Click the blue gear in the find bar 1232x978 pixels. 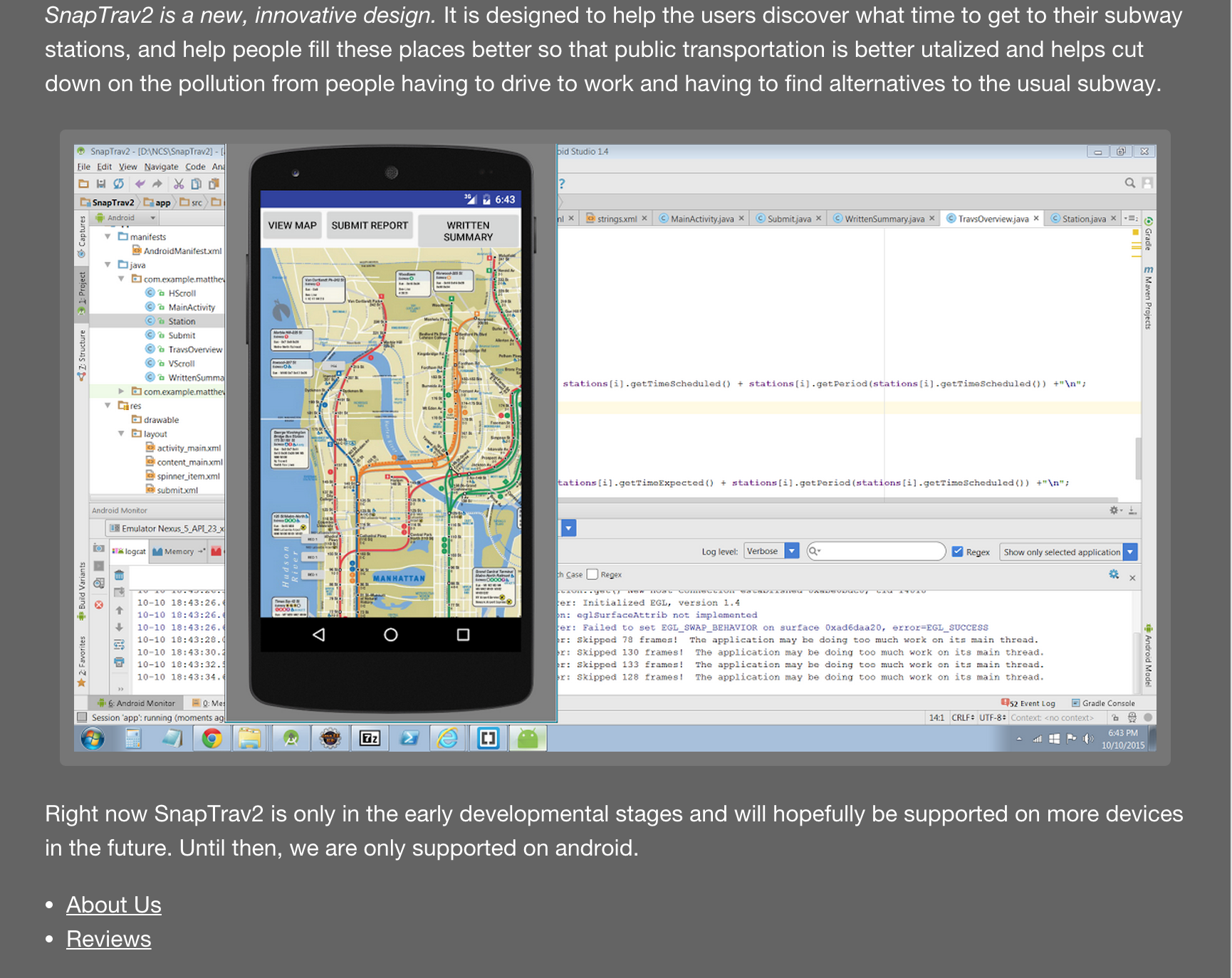pyautogui.click(x=1114, y=574)
